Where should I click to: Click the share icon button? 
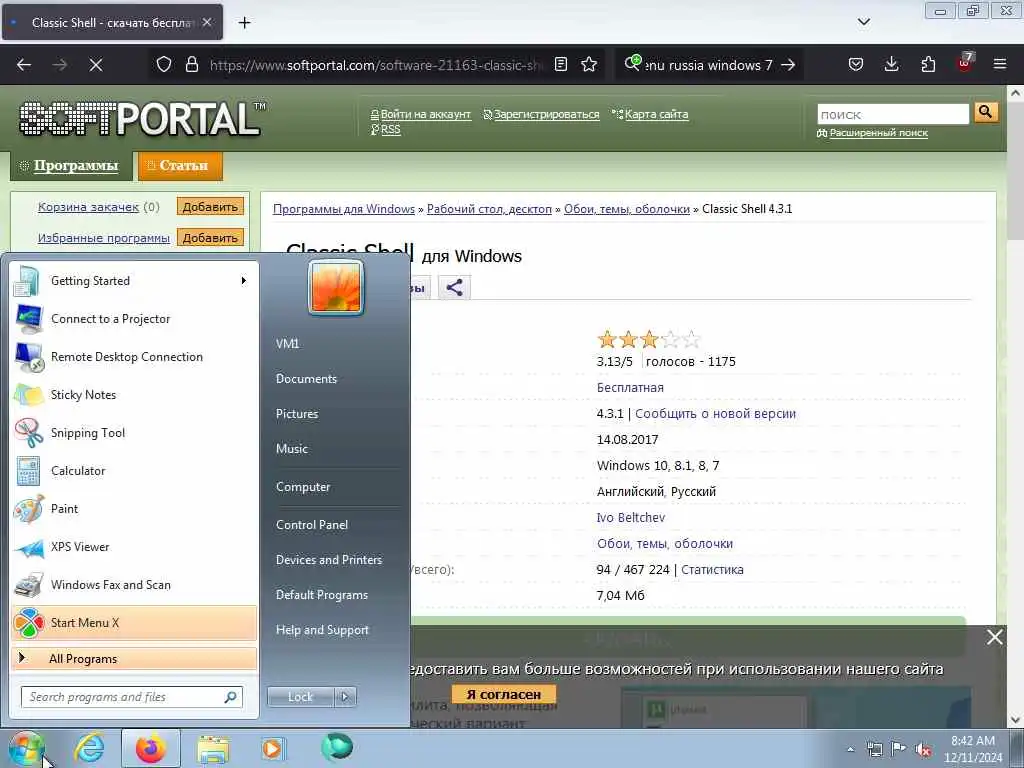tap(455, 287)
